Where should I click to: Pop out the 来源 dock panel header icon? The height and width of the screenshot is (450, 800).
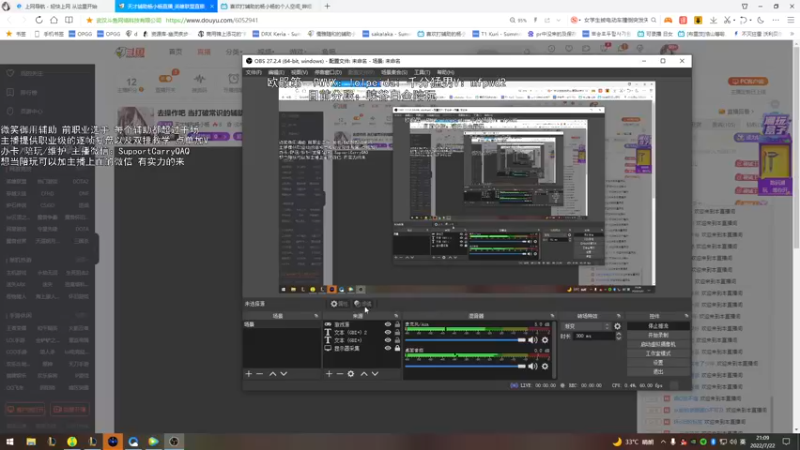(x=396, y=316)
